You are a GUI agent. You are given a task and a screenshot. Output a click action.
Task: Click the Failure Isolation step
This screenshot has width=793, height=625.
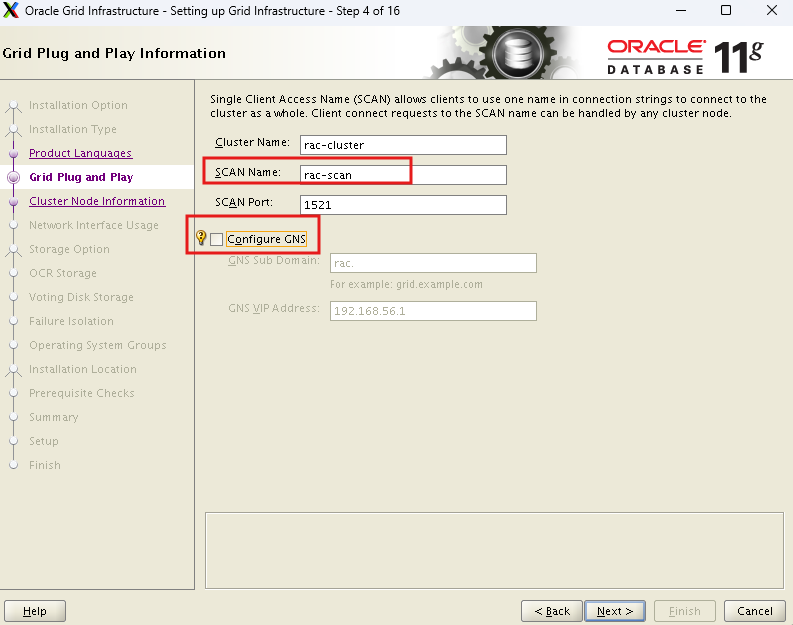click(x=71, y=321)
